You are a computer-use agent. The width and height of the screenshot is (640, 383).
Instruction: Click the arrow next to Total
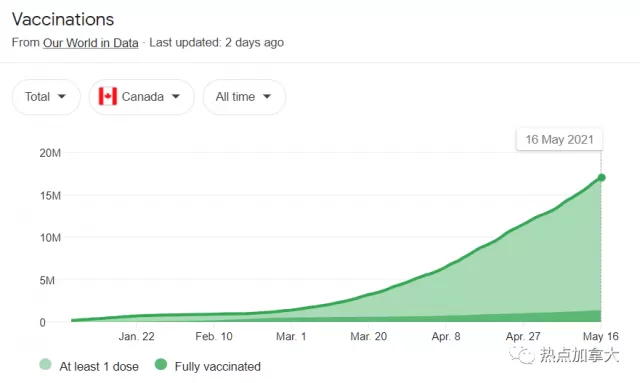point(62,97)
